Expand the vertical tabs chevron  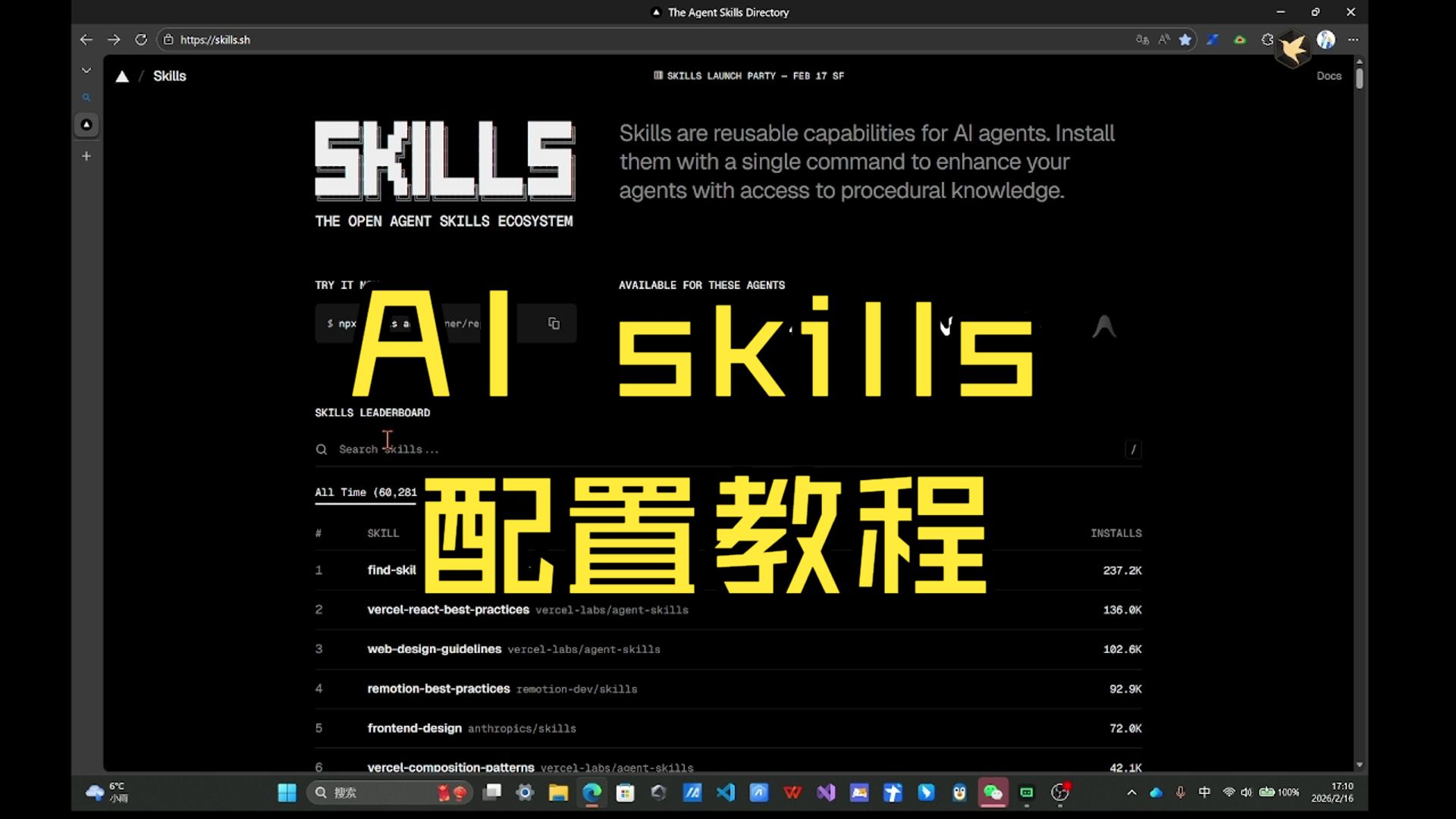click(x=86, y=71)
